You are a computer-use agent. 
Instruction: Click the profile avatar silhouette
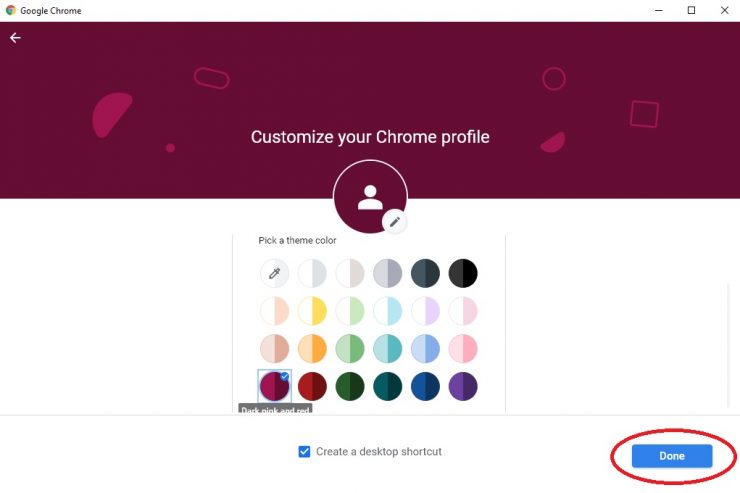[370, 197]
